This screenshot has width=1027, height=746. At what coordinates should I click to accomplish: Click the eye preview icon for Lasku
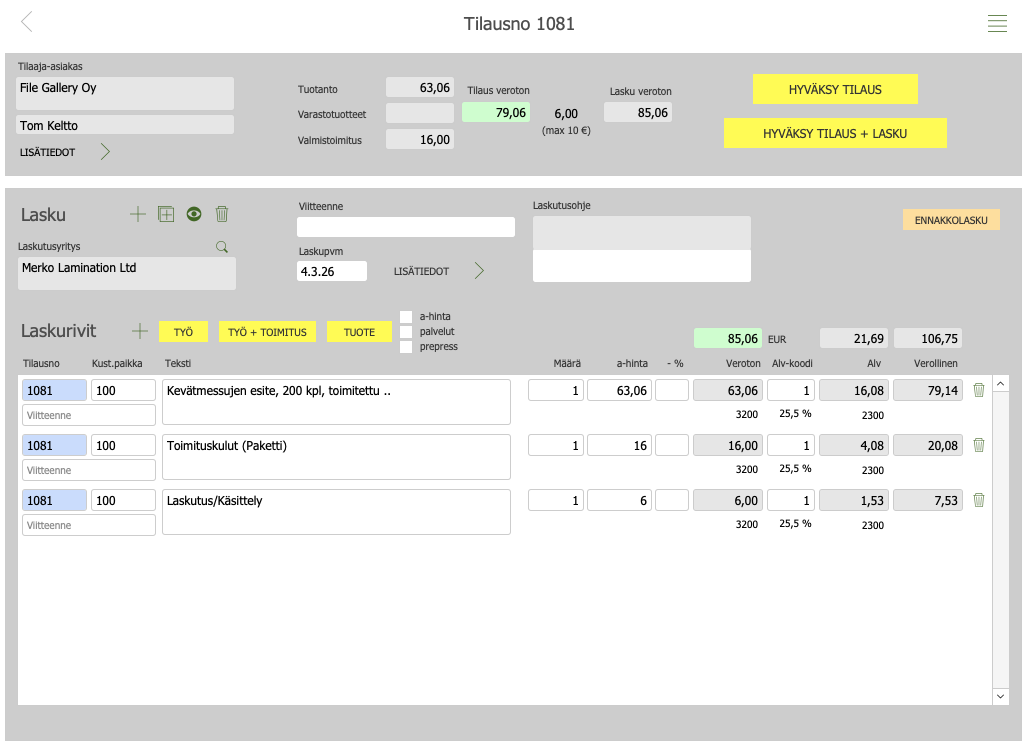click(194, 214)
